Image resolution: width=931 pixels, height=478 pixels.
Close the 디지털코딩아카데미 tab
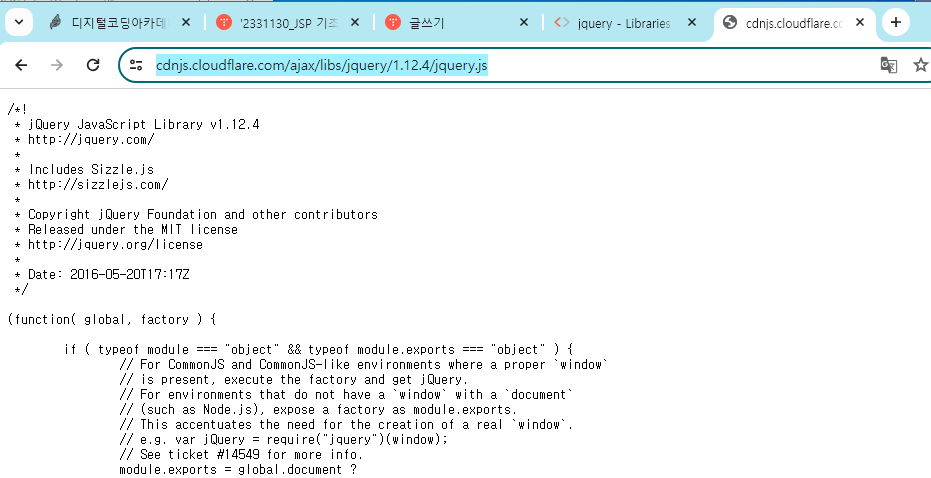tap(186, 23)
